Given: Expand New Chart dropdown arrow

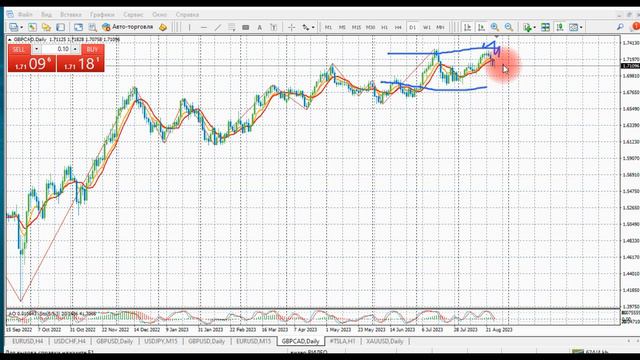Looking at the screenshot, I should 21,27.
